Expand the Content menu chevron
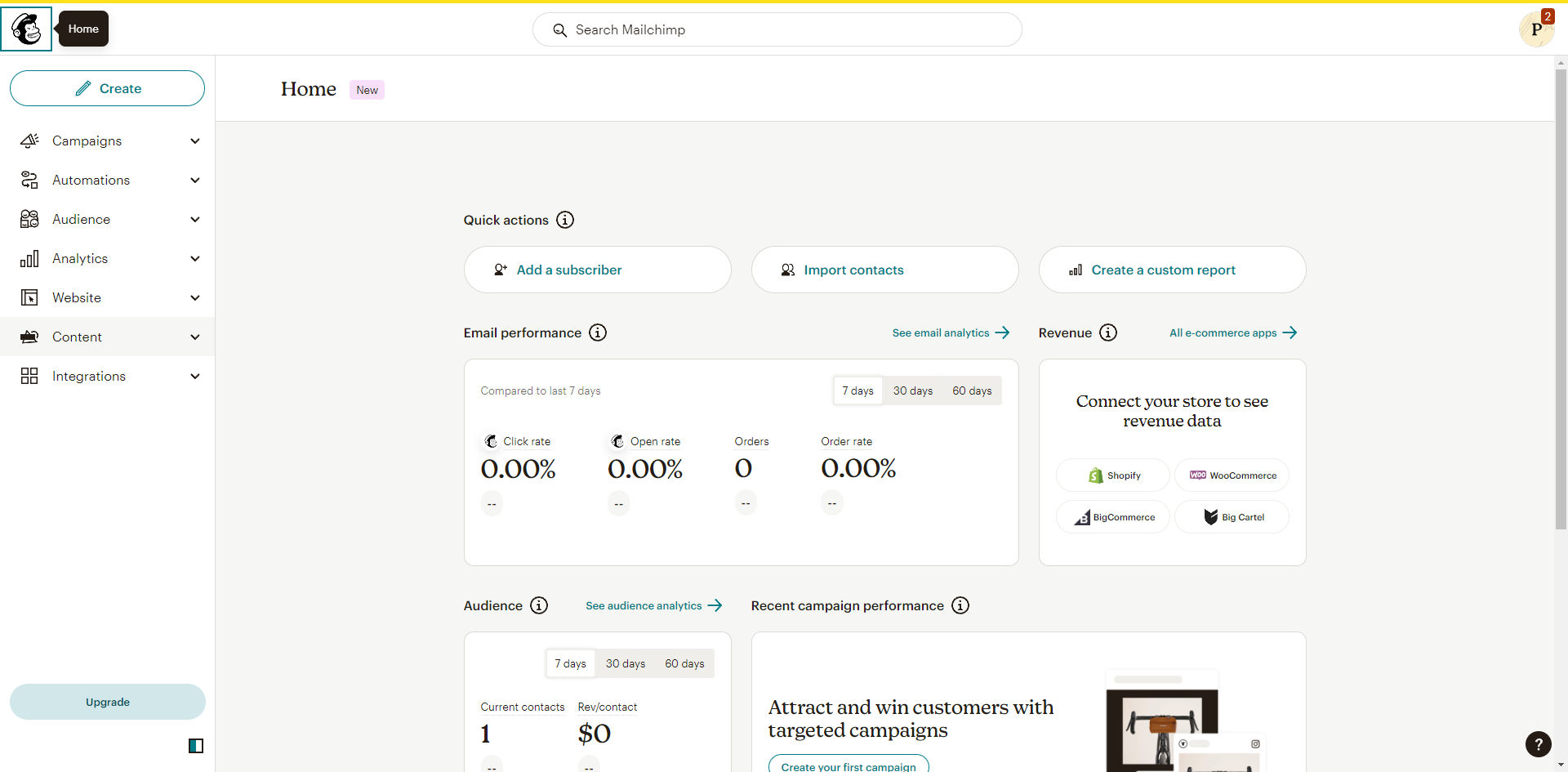 [195, 337]
